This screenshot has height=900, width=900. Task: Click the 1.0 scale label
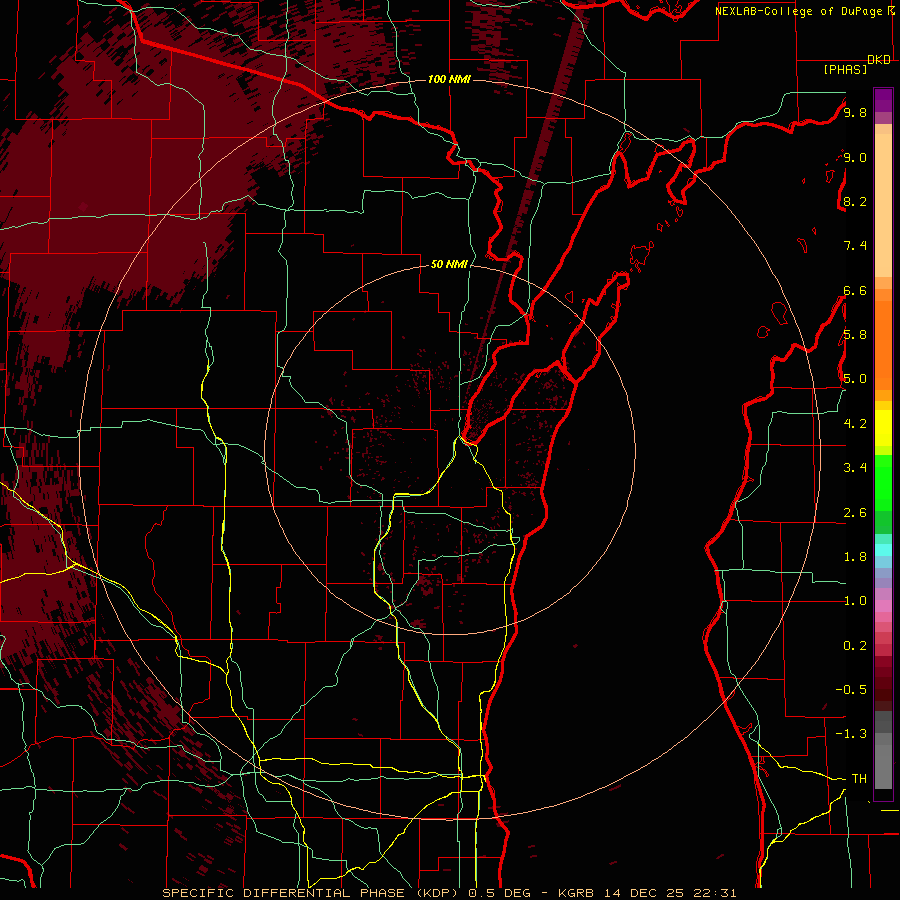click(x=855, y=601)
